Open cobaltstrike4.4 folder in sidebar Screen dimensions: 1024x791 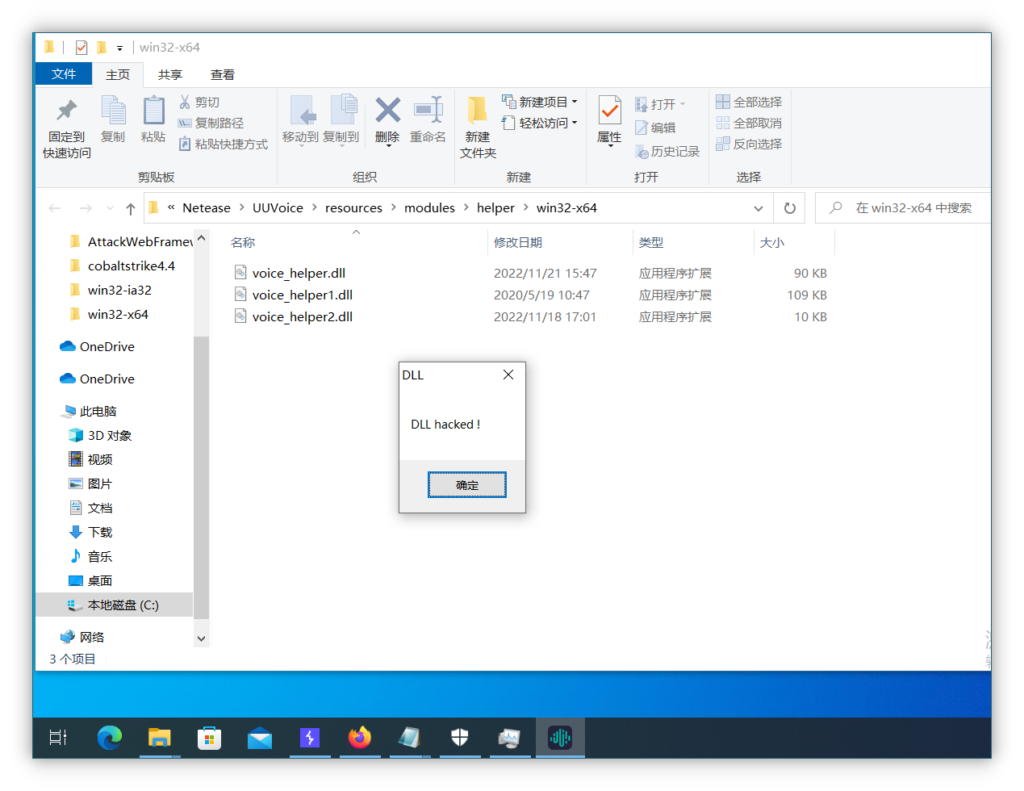click(122, 266)
